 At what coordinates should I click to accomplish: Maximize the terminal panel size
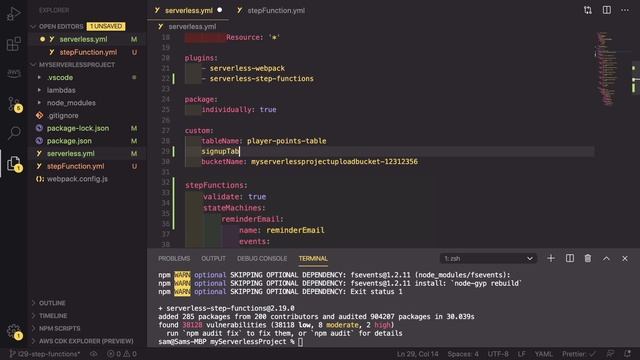[x=606, y=258]
